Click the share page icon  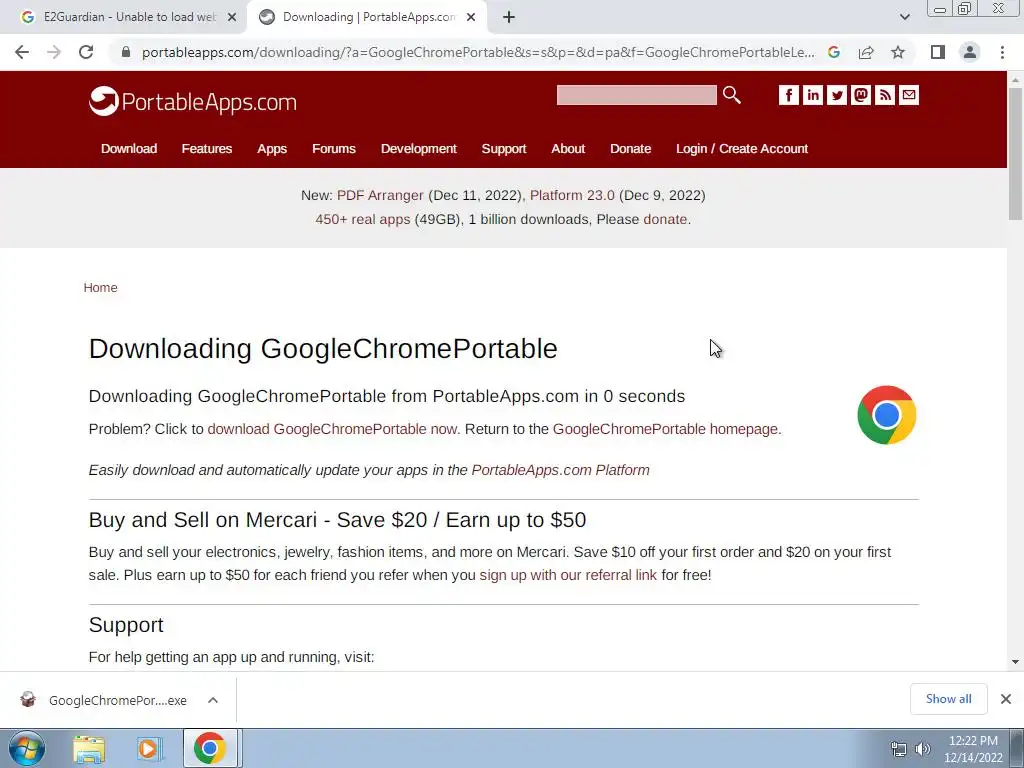[866, 52]
